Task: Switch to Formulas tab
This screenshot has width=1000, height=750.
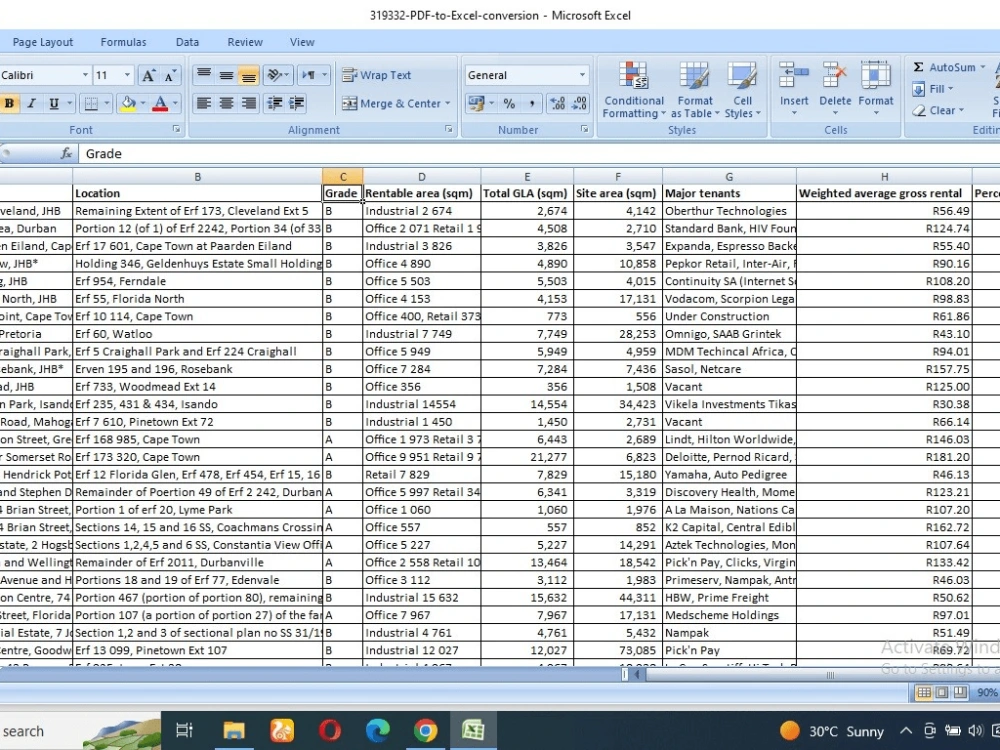Action: pos(123,42)
